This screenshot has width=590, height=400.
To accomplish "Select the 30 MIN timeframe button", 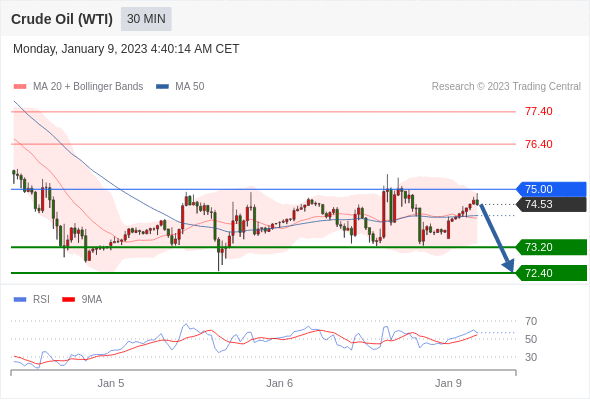I will [x=146, y=19].
